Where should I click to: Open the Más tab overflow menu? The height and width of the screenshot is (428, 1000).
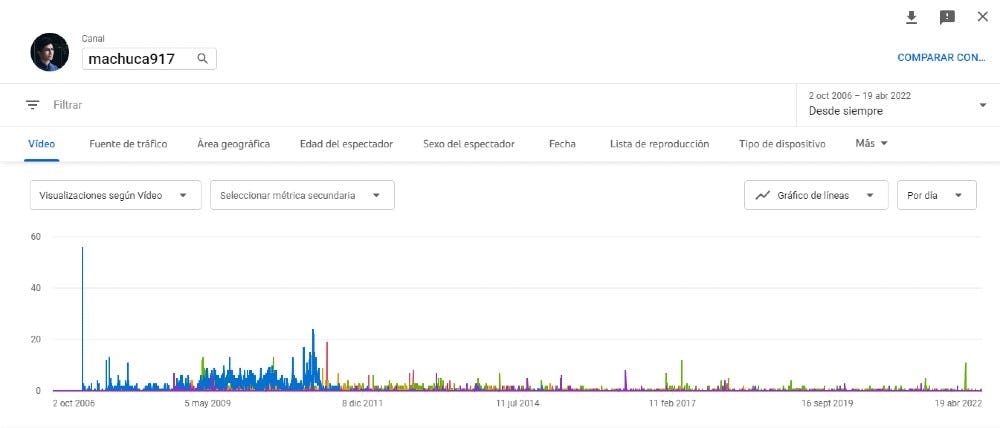(871, 143)
